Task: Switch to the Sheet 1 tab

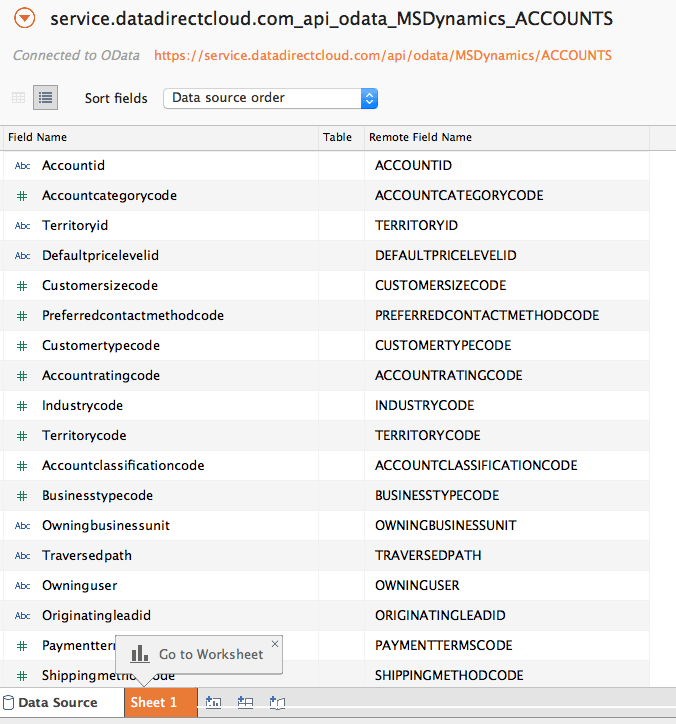Action: coord(154,702)
